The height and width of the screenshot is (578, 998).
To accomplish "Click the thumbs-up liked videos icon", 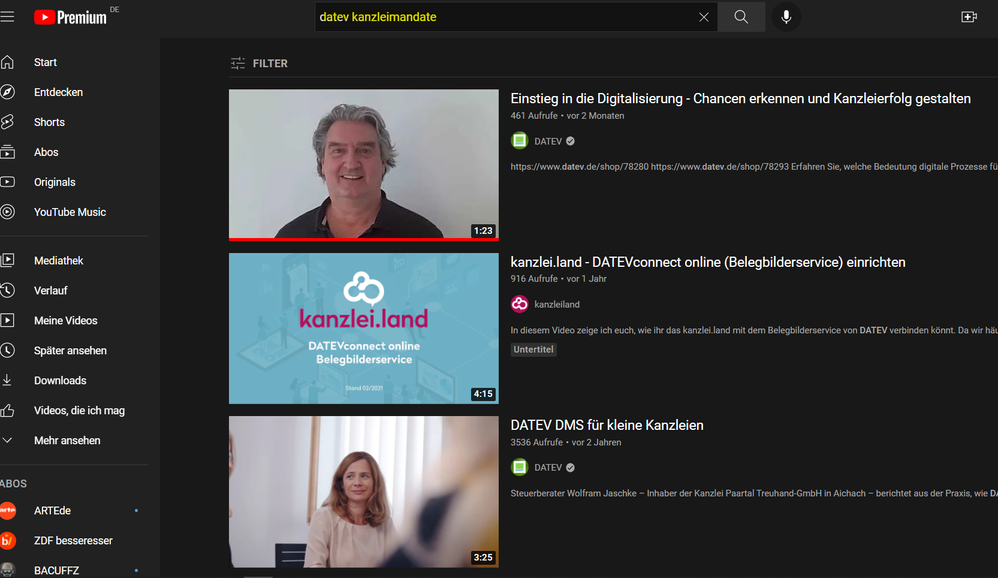I will tap(8, 411).
